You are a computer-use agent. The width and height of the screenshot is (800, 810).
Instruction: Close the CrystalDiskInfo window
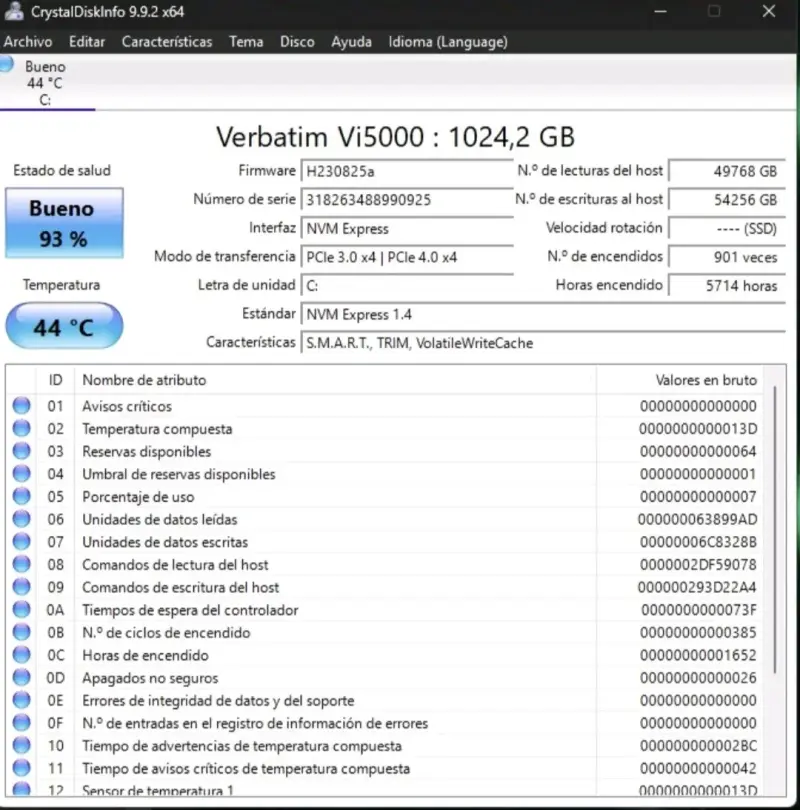point(769,11)
